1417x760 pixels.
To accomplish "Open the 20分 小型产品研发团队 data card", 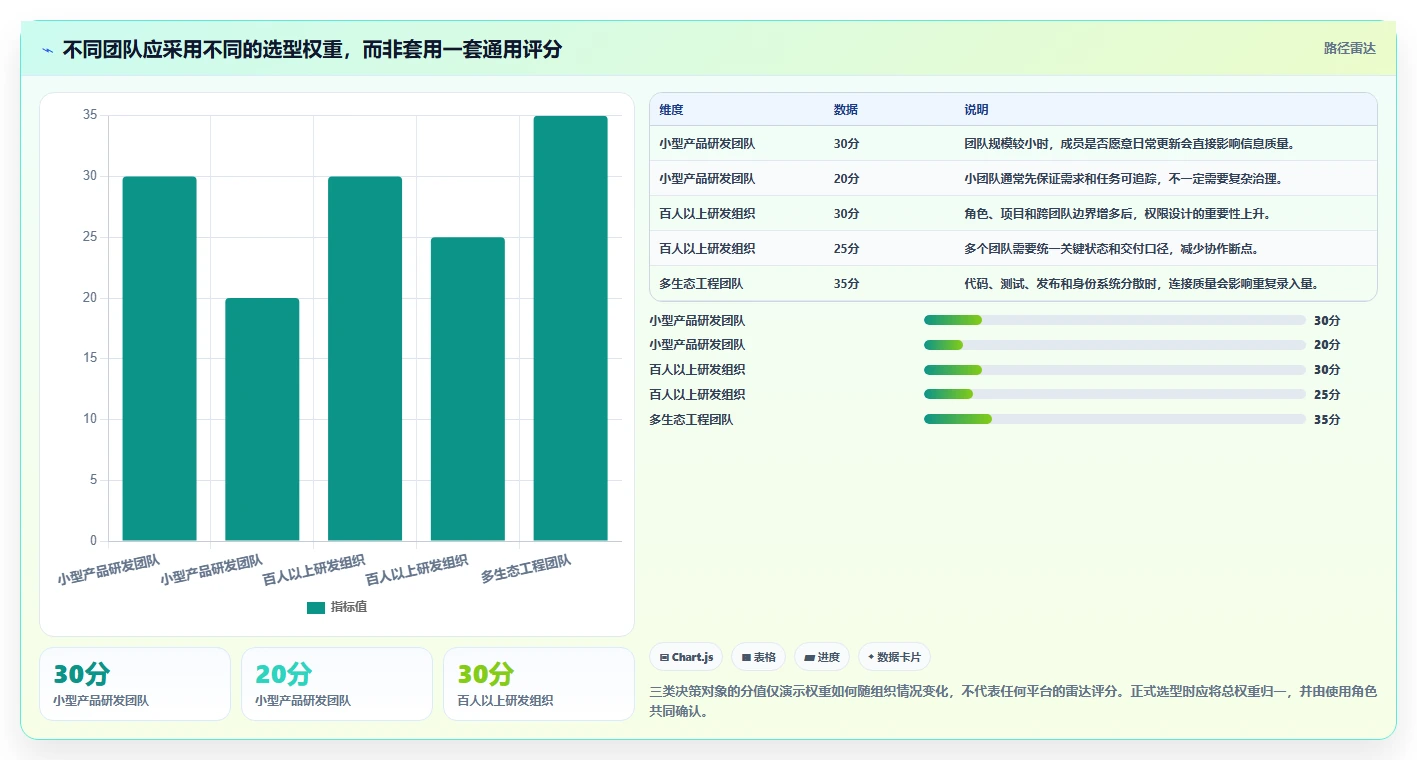I will pyautogui.click(x=337, y=684).
